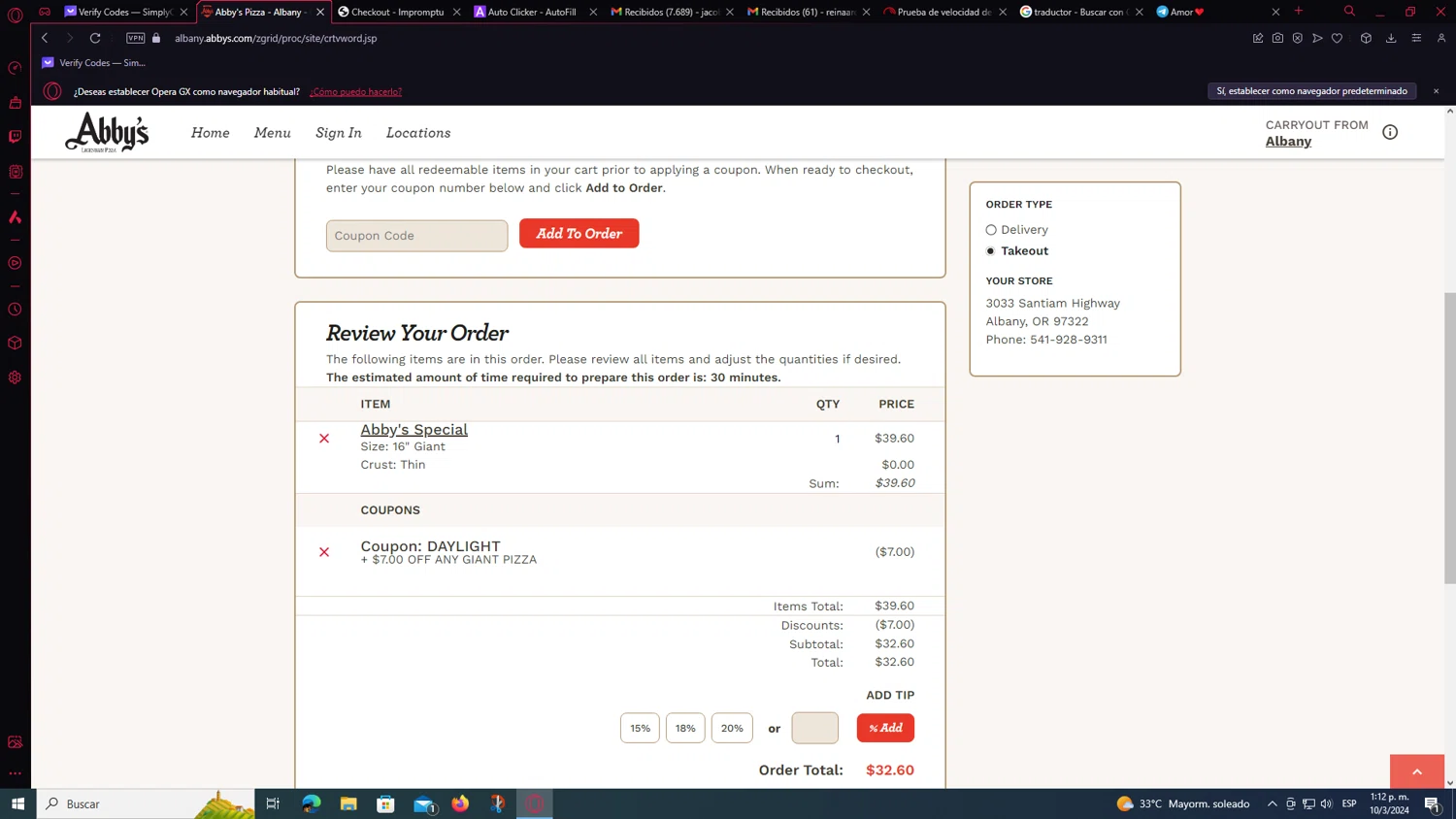
Task: Choose the 15% tip button
Action: pos(640,728)
